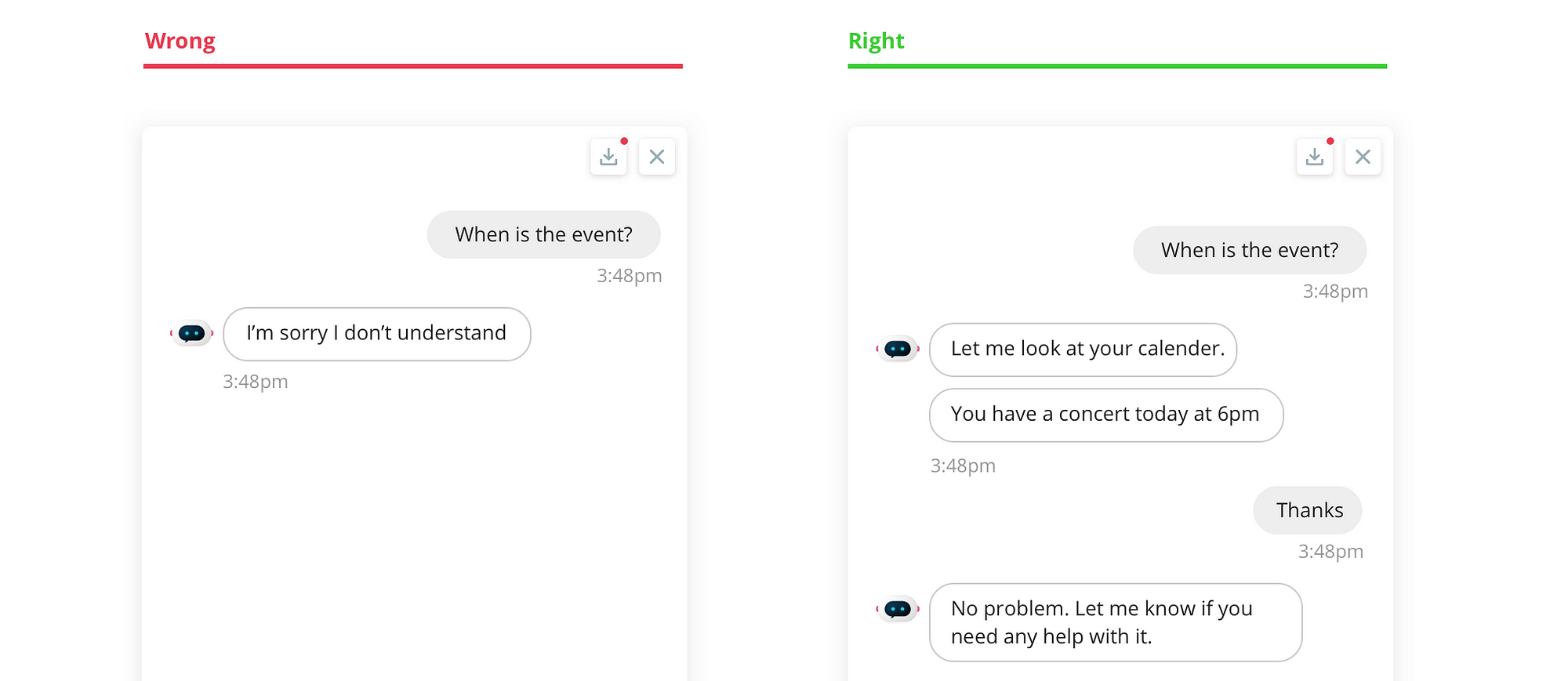Select the "Wrong" heading label
The width and height of the screenshot is (1568, 681).
click(x=180, y=41)
